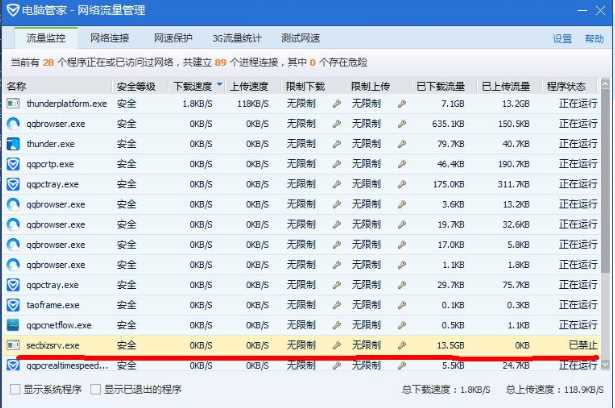Image resolution: width=615 pixels, height=408 pixels.
Task: Toggle the 显示已退出的程序 checkbox
Action: click(x=96, y=389)
